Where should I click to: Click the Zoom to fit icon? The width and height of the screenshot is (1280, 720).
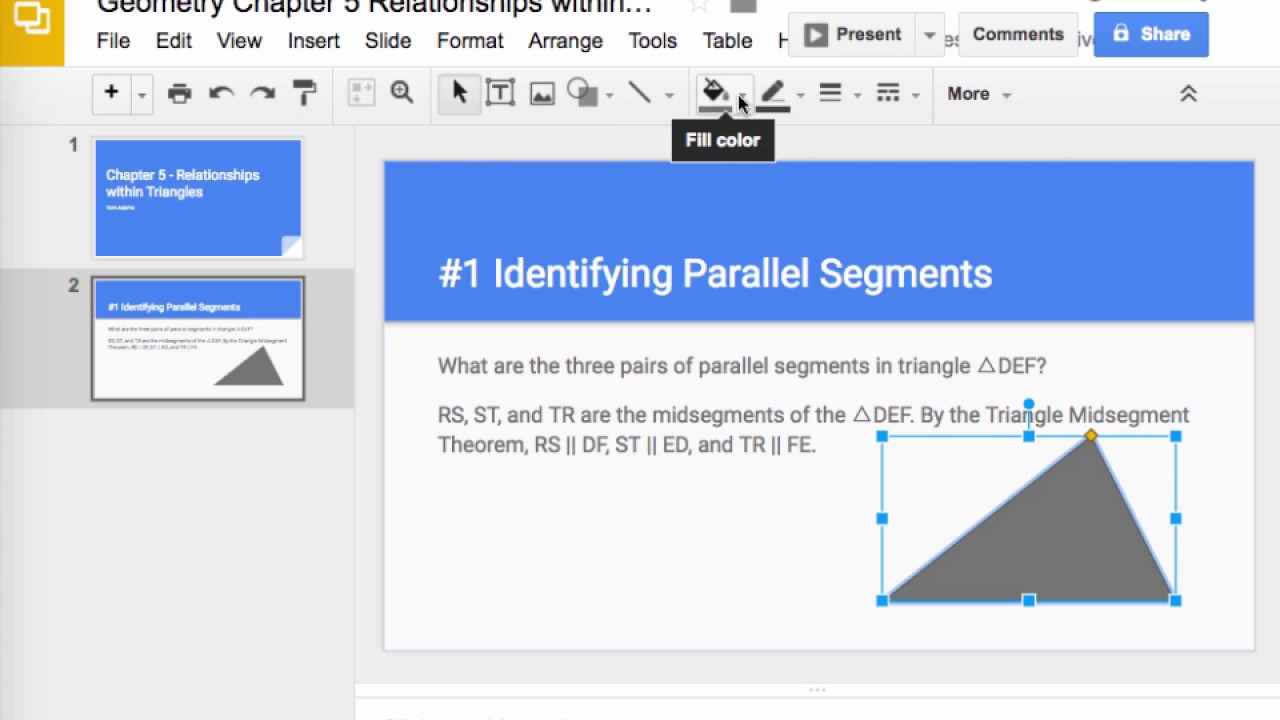360,94
